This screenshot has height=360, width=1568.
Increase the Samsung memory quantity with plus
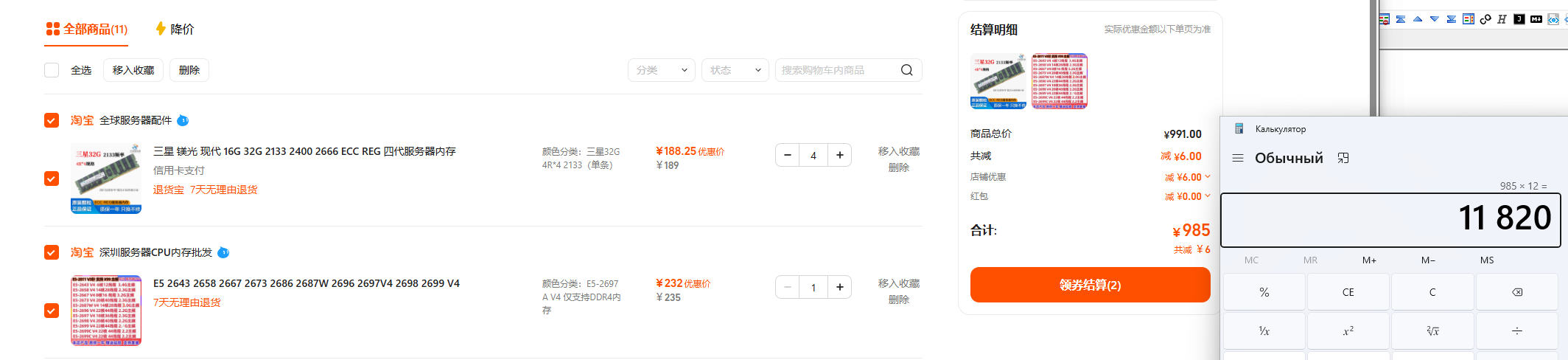[839, 155]
